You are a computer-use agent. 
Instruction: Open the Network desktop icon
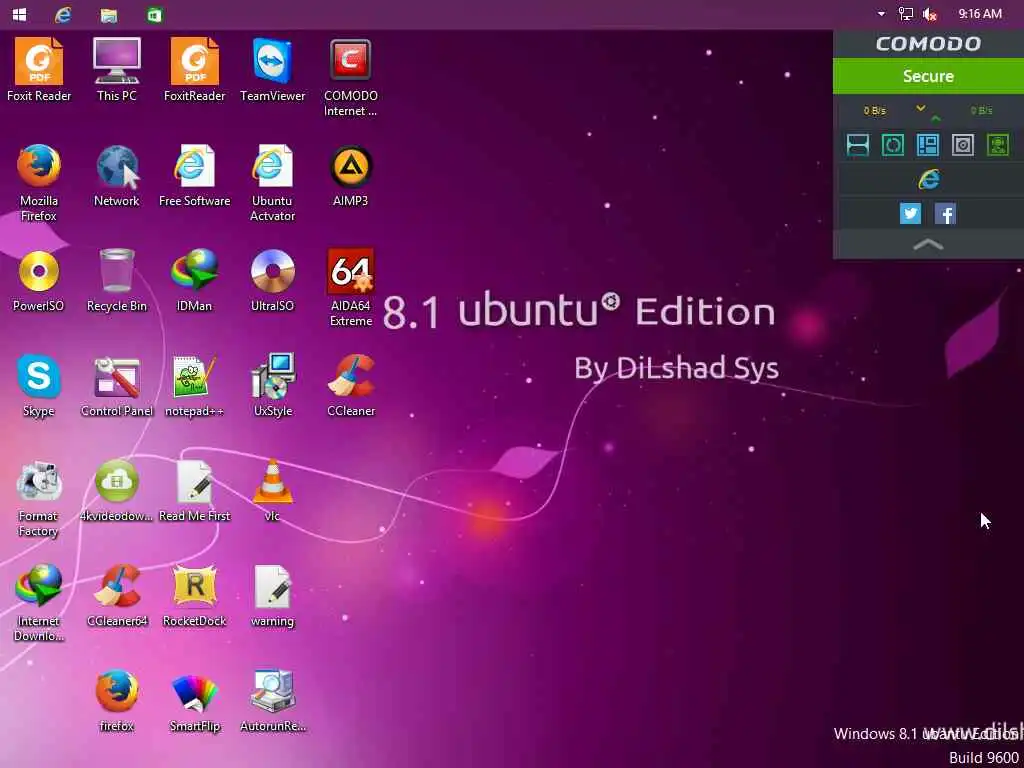(x=117, y=175)
